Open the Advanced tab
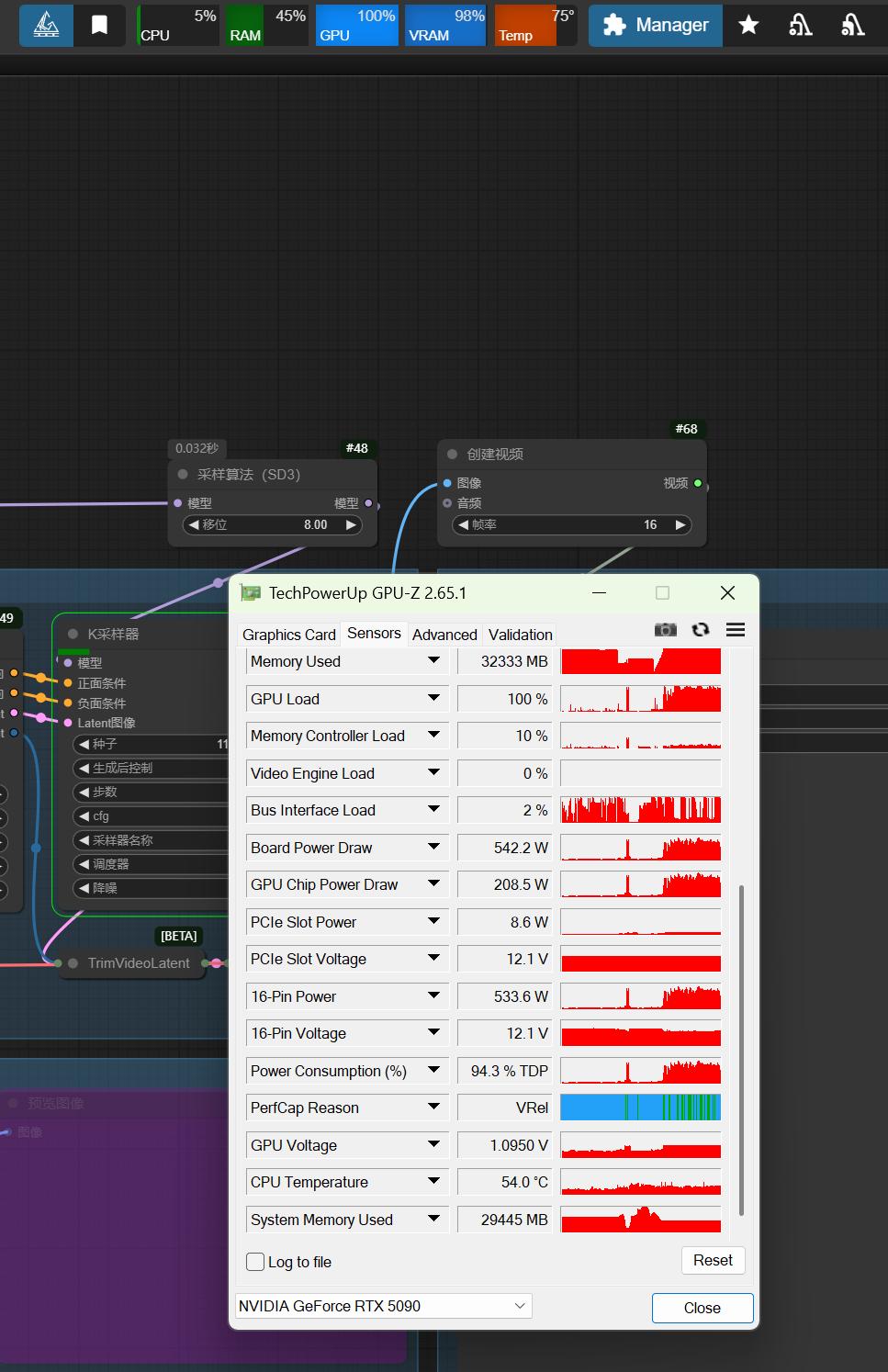The image size is (888, 1372). [x=444, y=635]
